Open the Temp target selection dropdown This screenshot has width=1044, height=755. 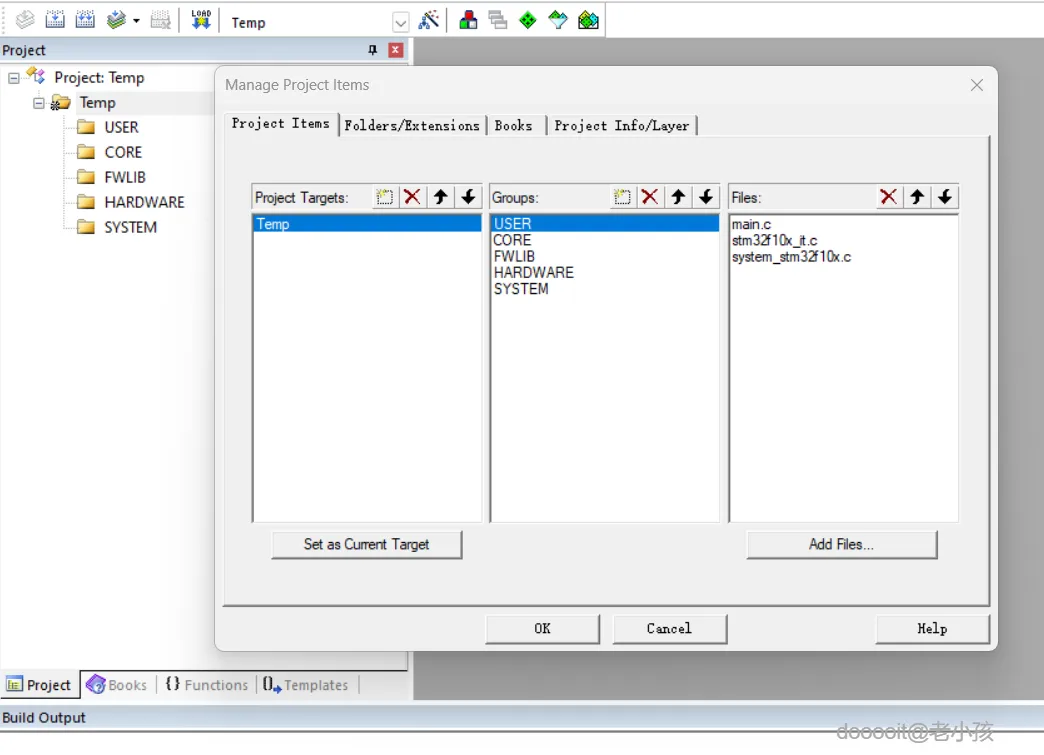[x=400, y=23]
